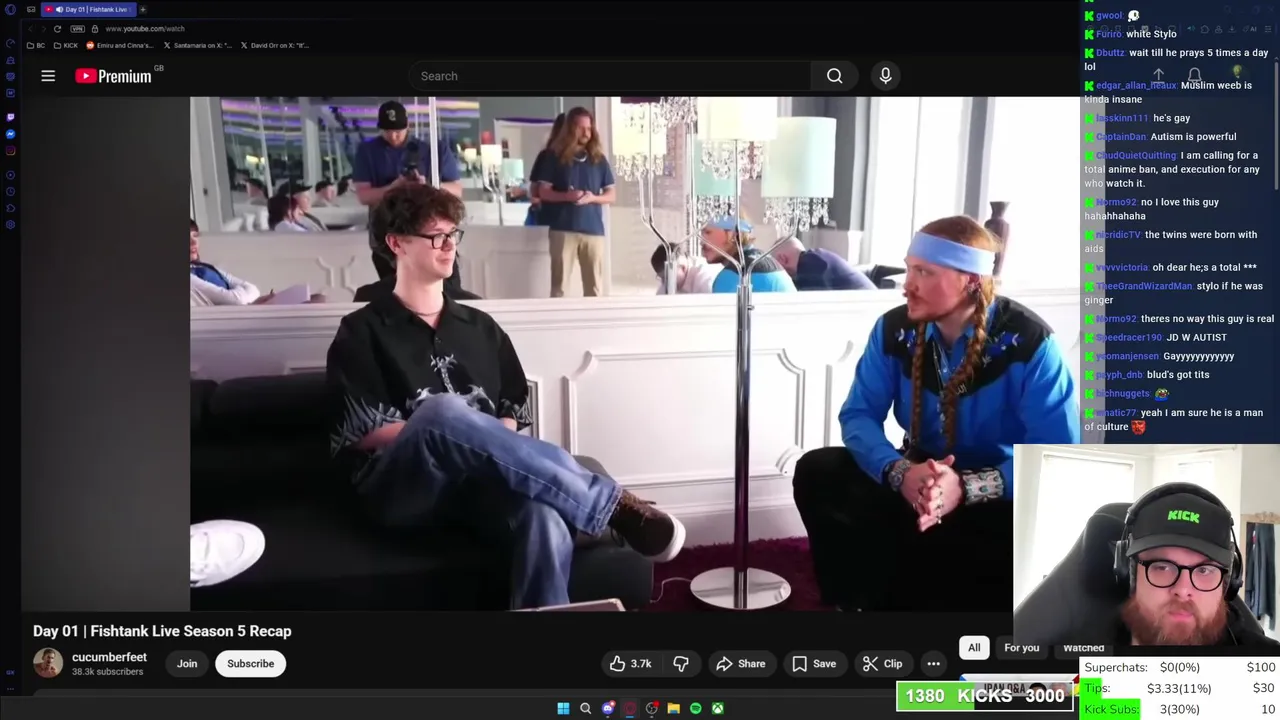The image size is (1280, 720).
Task: Open Messenger in the sidebar
Action: pyautogui.click(x=10, y=134)
